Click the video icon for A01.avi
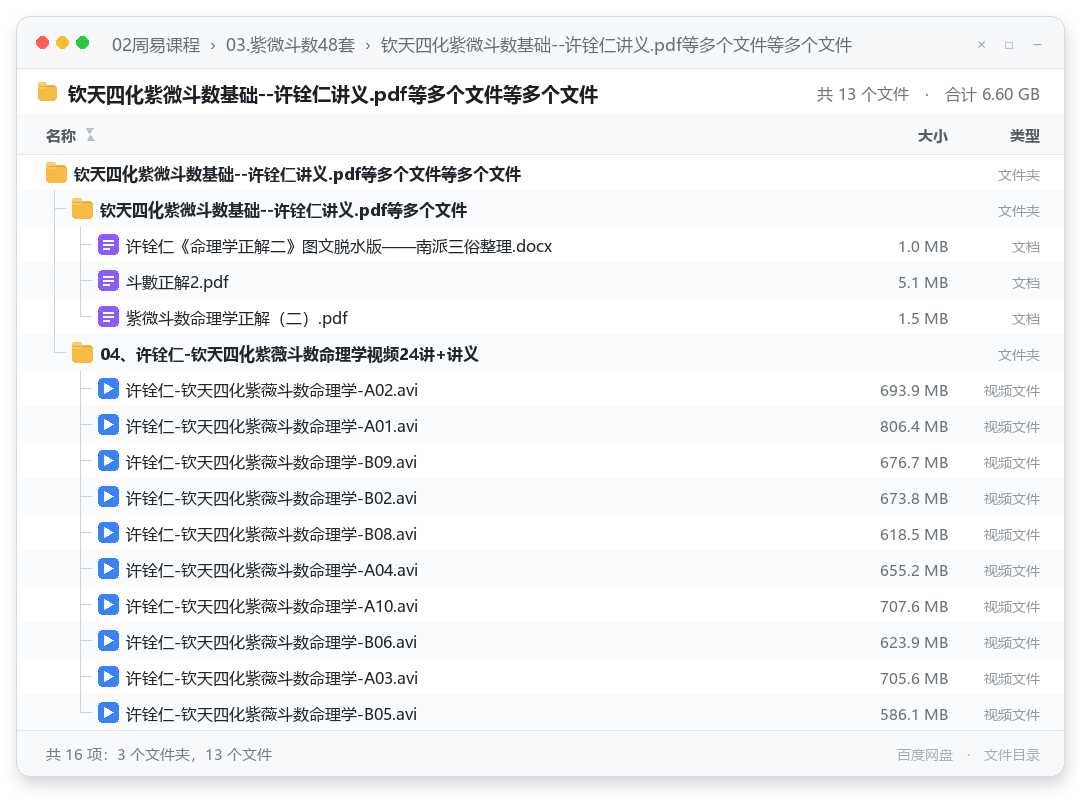Viewport: 1080px width, 800px height. pyautogui.click(x=108, y=424)
